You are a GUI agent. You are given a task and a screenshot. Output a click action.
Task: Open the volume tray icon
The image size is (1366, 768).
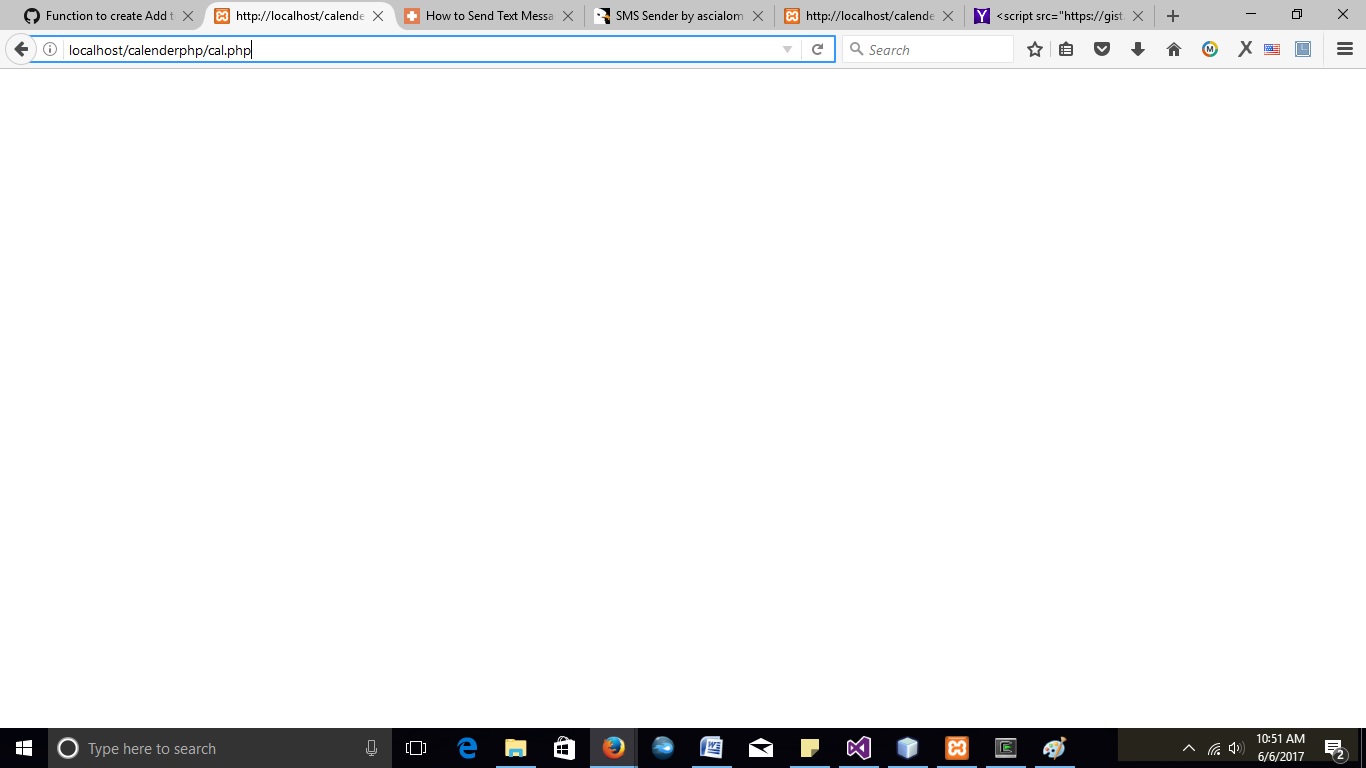[1236, 748]
